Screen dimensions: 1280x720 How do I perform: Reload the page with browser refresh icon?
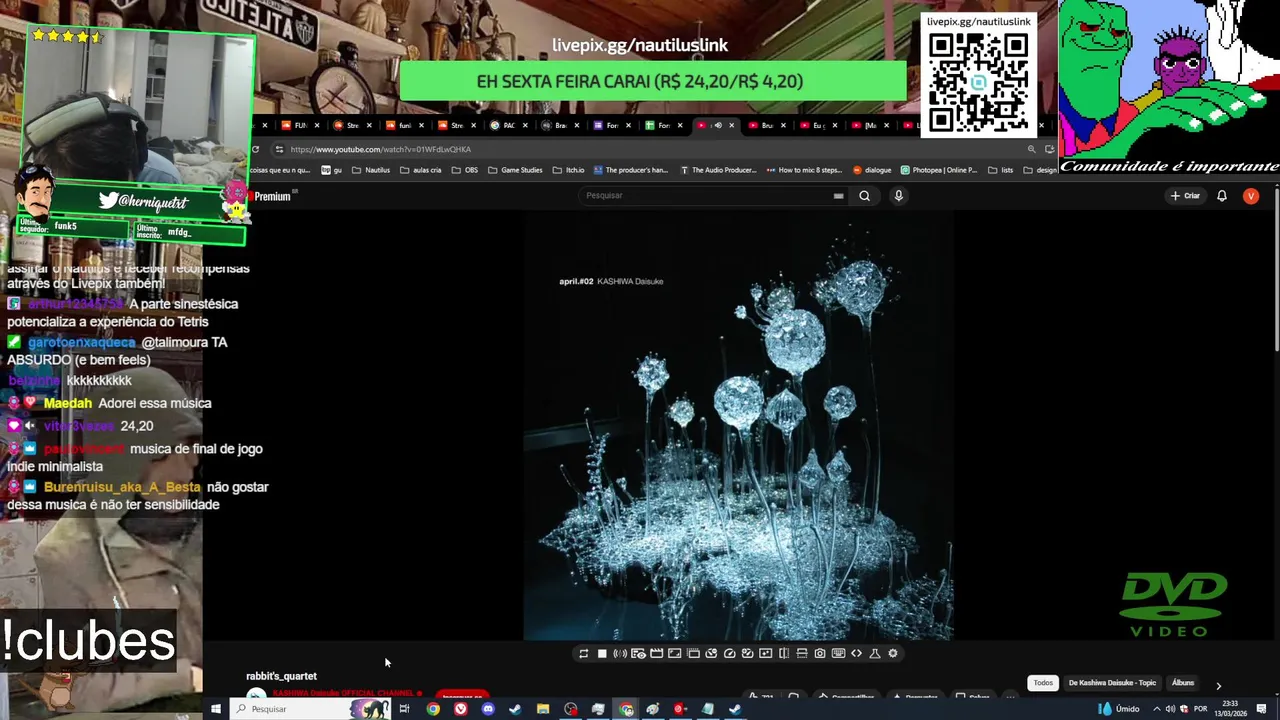[256, 149]
